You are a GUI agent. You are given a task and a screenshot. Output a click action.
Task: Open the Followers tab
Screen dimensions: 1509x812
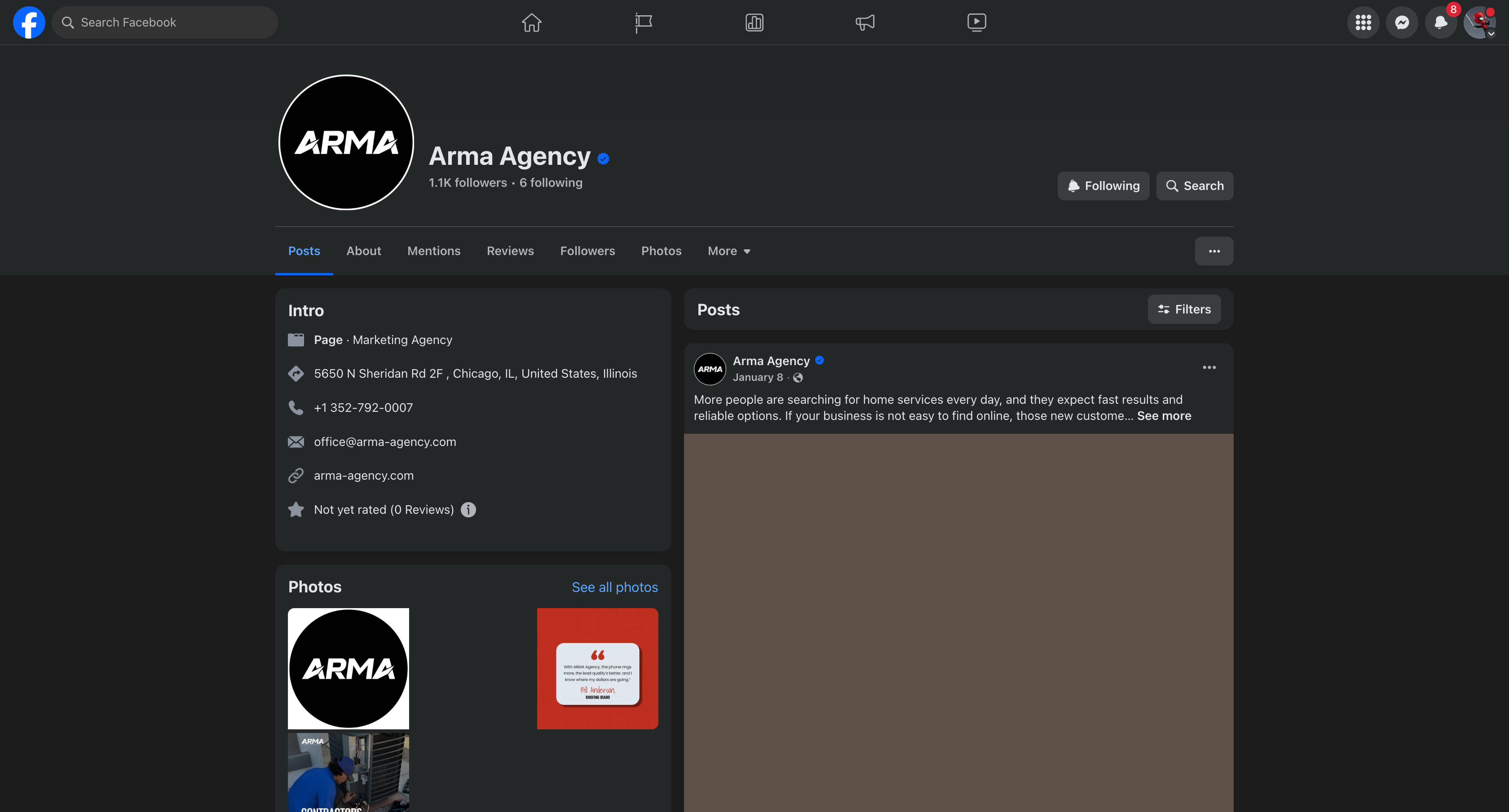(x=587, y=251)
